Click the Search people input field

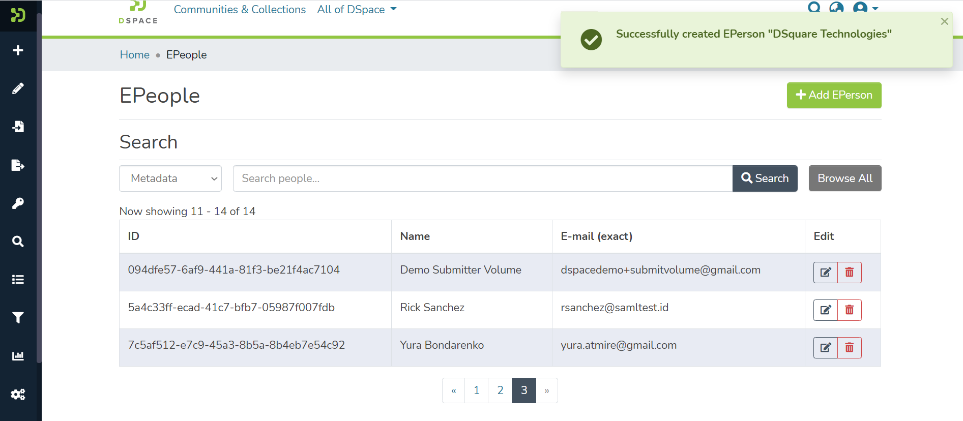click(x=482, y=178)
